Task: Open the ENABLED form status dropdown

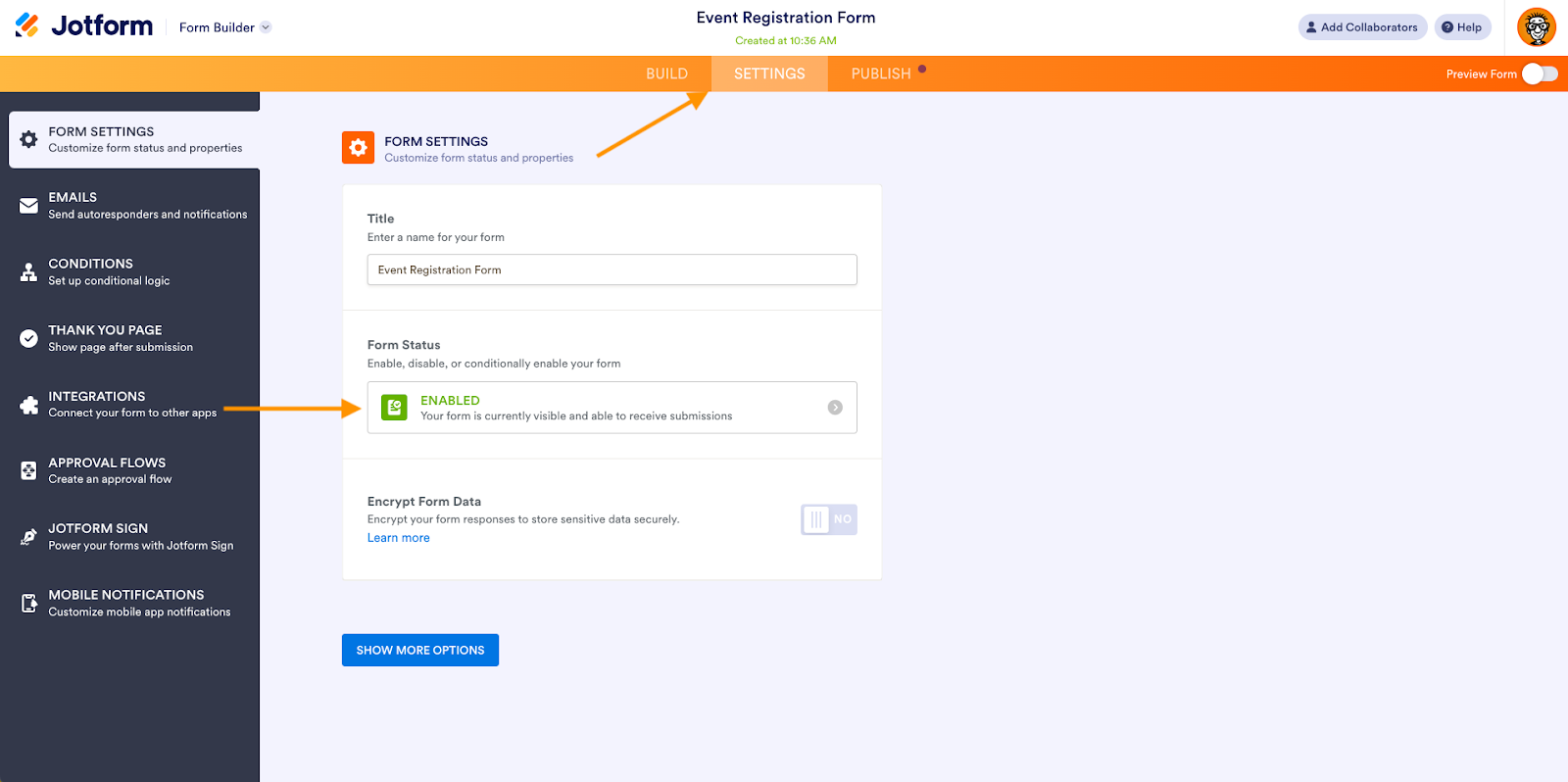Action: [612, 408]
